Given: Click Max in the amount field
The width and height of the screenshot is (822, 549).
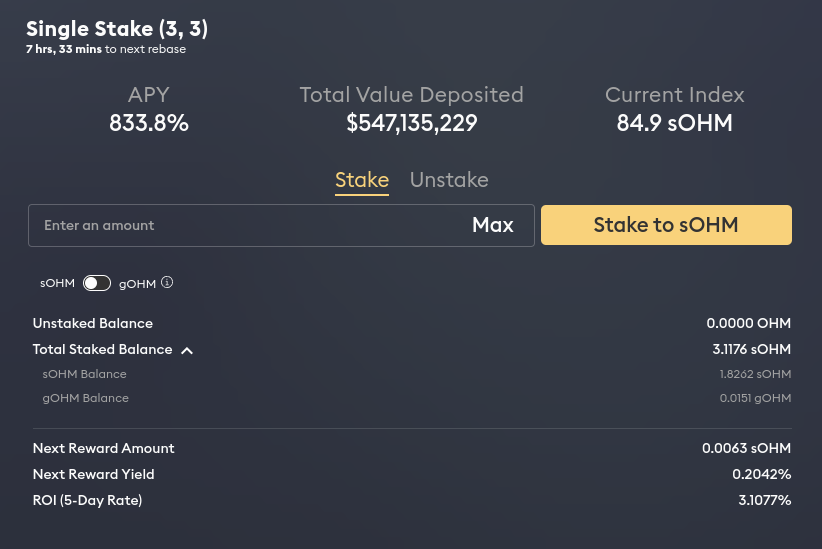Looking at the screenshot, I should click(x=493, y=225).
